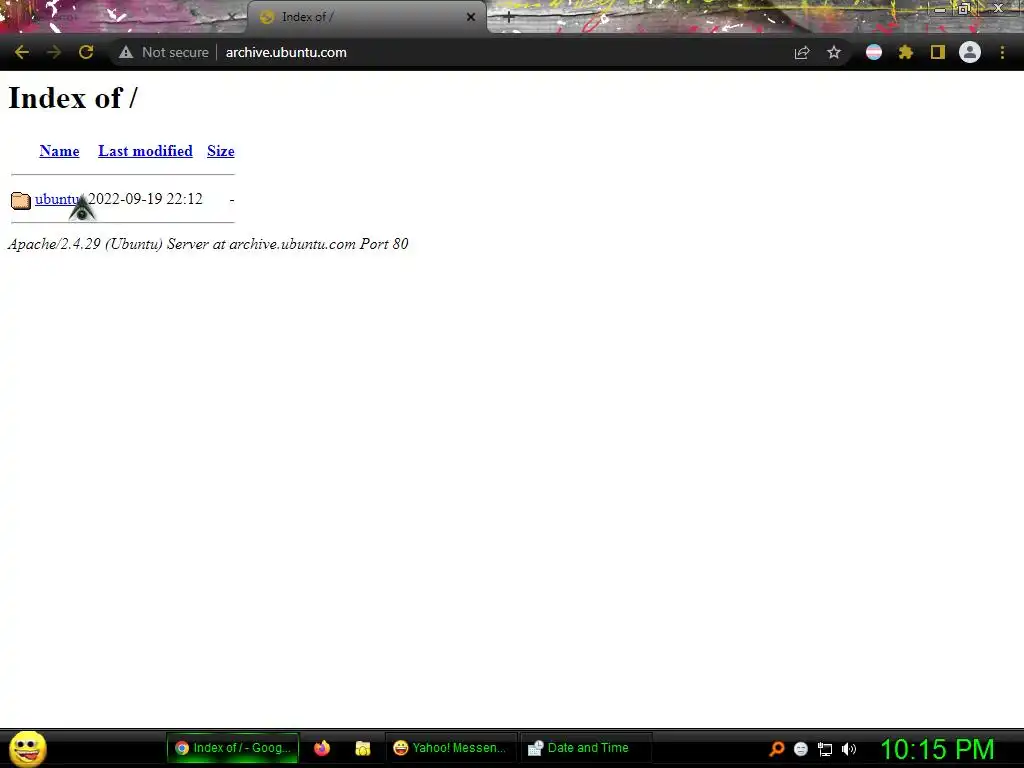This screenshot has height=768, width=1024.
Task: Click the folder icon beside ubuntu
Action: tap(21, 200)
